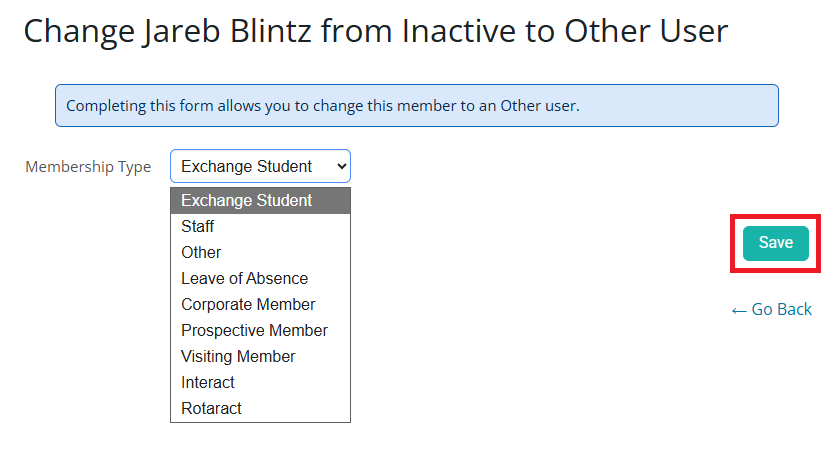Select the highlighted Exchange Student option
Screen dimensions: 826x453
pos(247,200)
